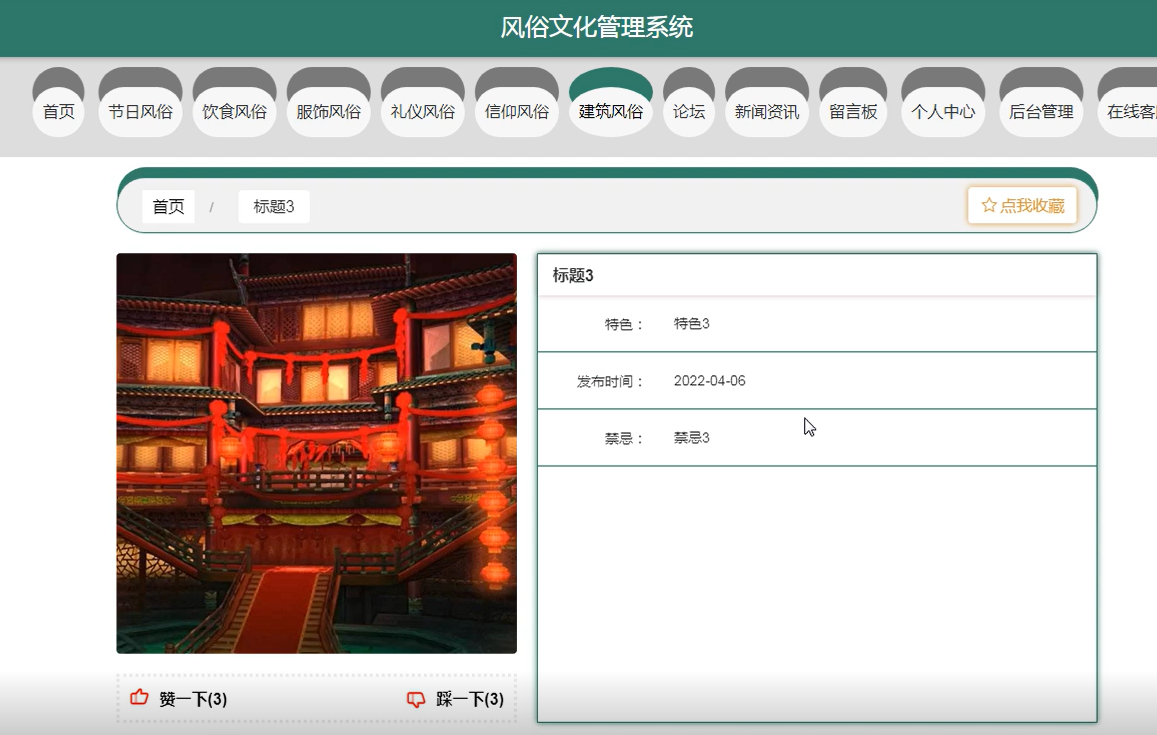Click the 踩一下(3) dislike text

pyautogui.click(x=470, y=699)
